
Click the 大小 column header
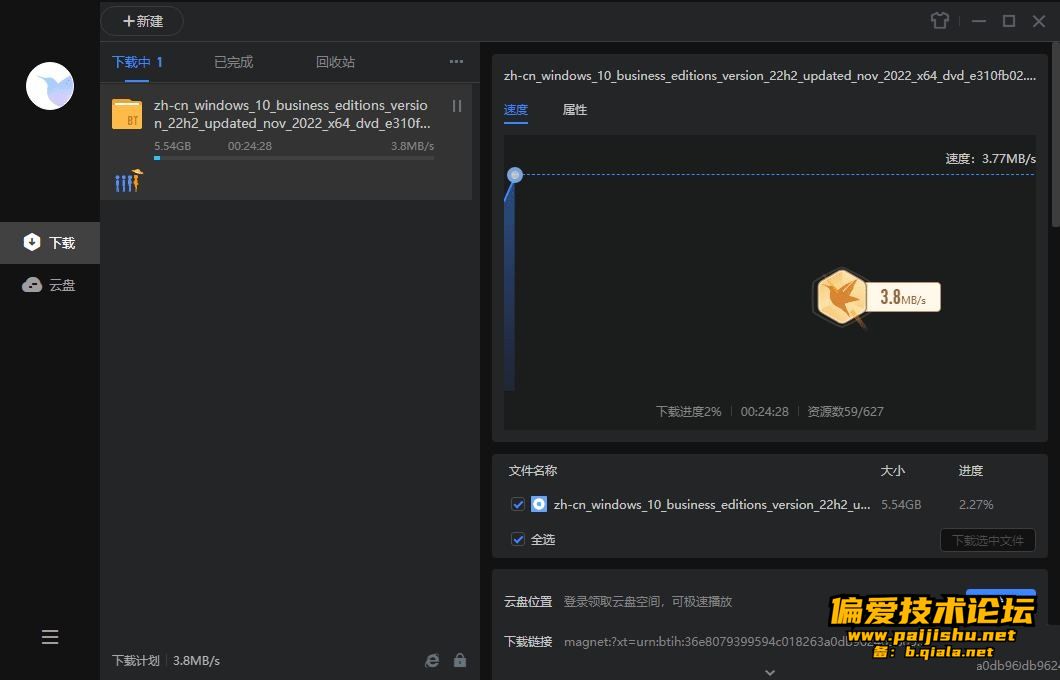[x=892, y=470]
